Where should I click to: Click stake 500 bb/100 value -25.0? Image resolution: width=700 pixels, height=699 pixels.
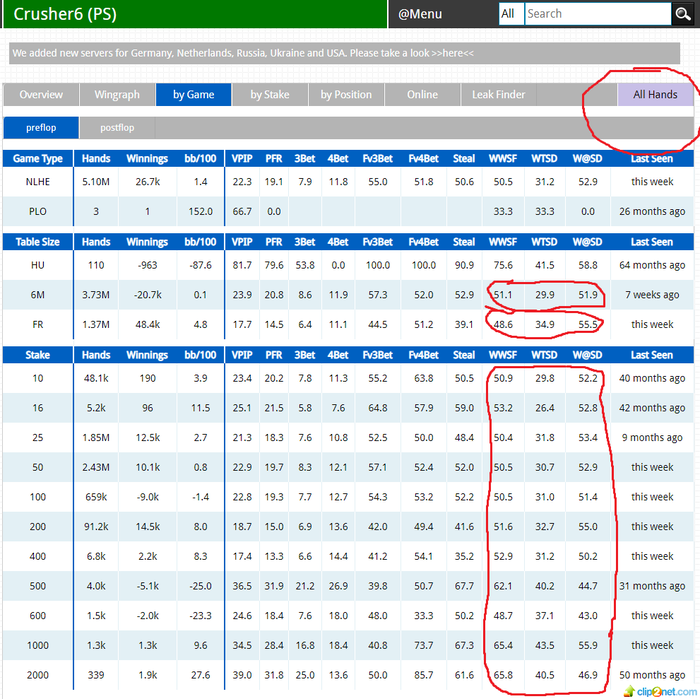pyautogui.click(x=200, y=586)
